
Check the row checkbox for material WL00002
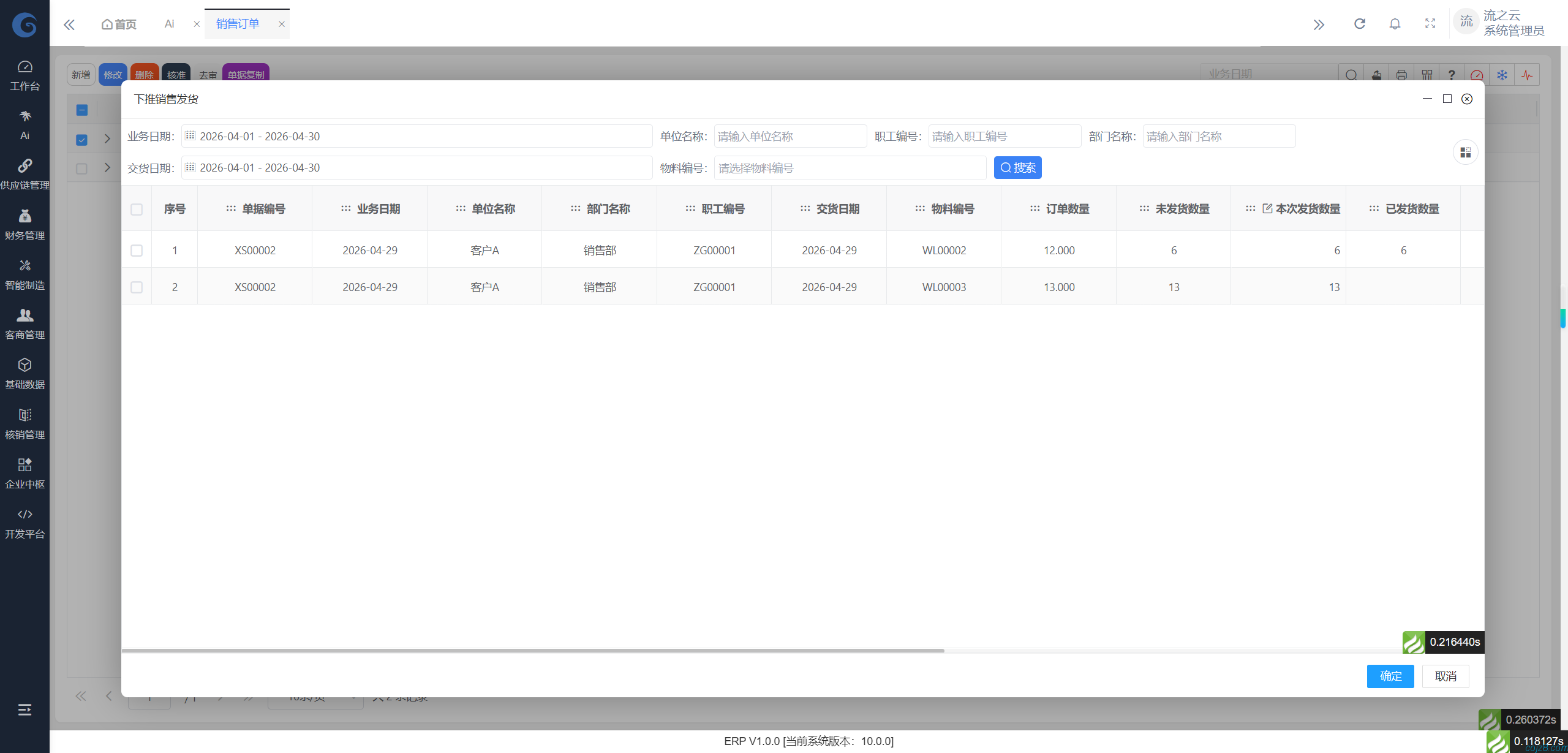click(137, 250)
